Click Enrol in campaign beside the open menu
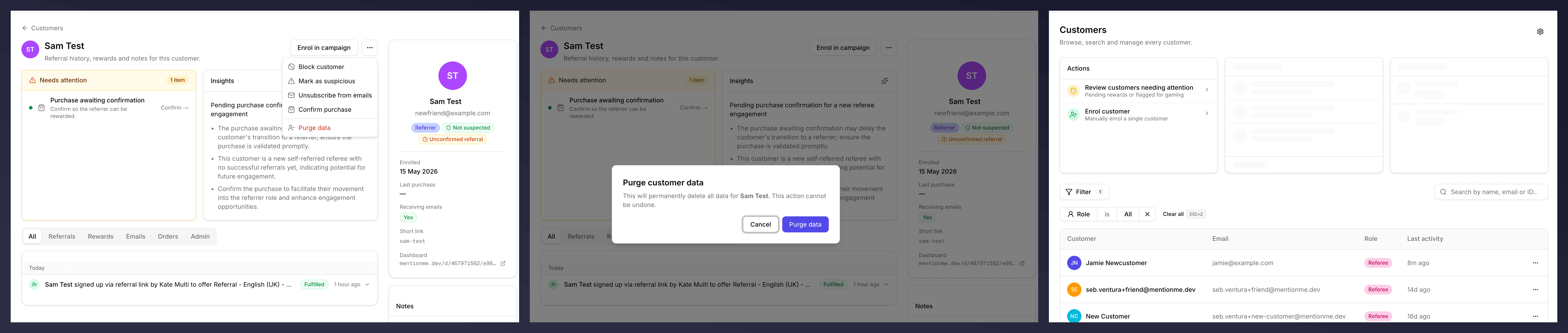Image resolution: width=1568 pixels, height=333 pixels. [x=324, y=47]
